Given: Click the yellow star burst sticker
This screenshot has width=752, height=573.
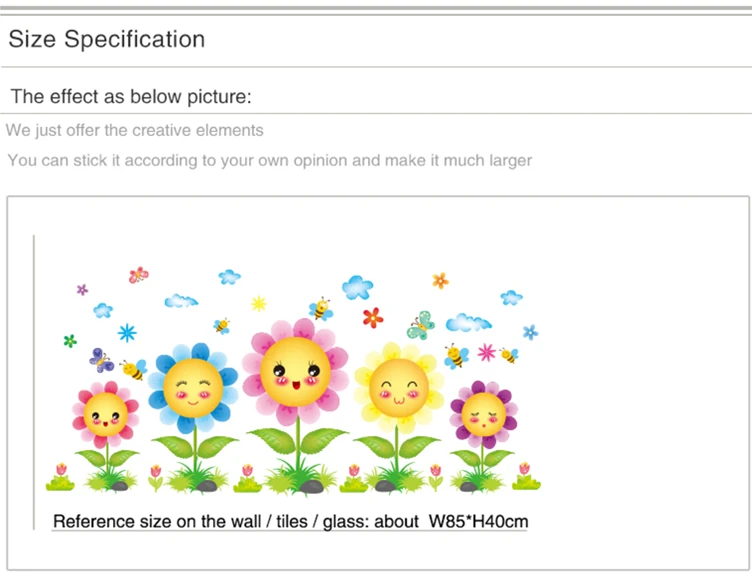Looking at the screenshot, I should click(258, 304).
